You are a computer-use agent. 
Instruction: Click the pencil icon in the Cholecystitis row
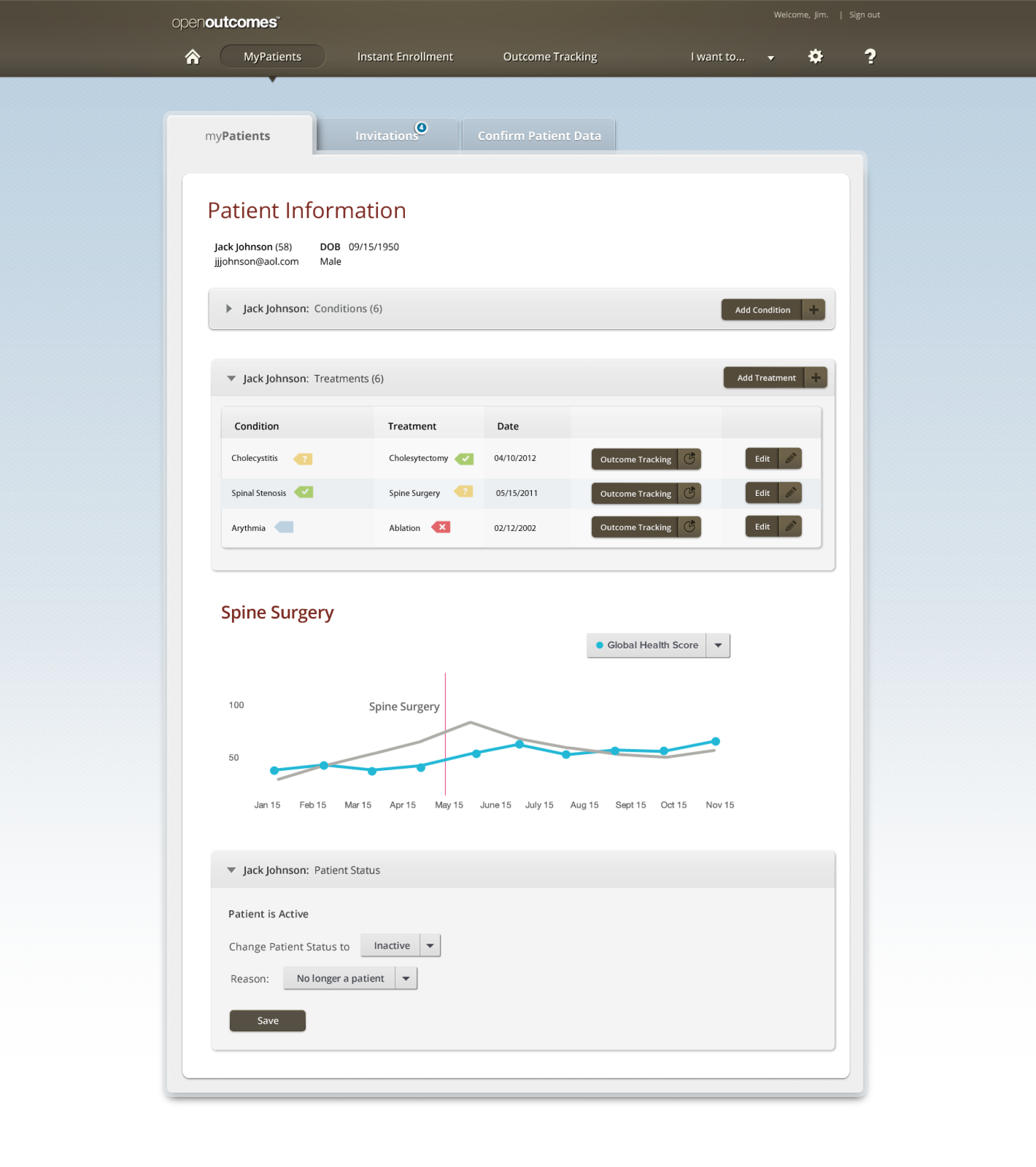790,458
